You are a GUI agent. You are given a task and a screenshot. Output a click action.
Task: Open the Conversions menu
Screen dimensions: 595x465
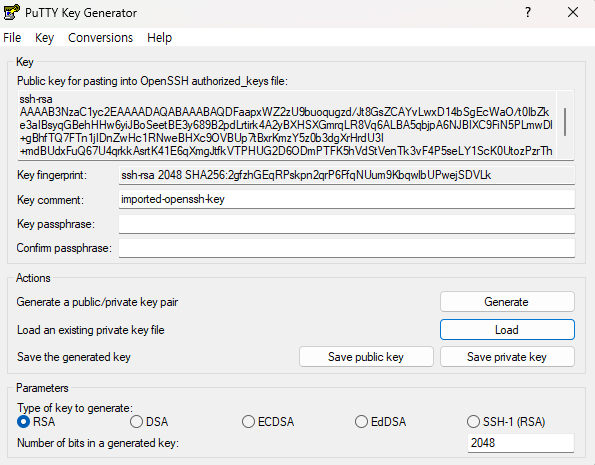[x=100, y=38]
